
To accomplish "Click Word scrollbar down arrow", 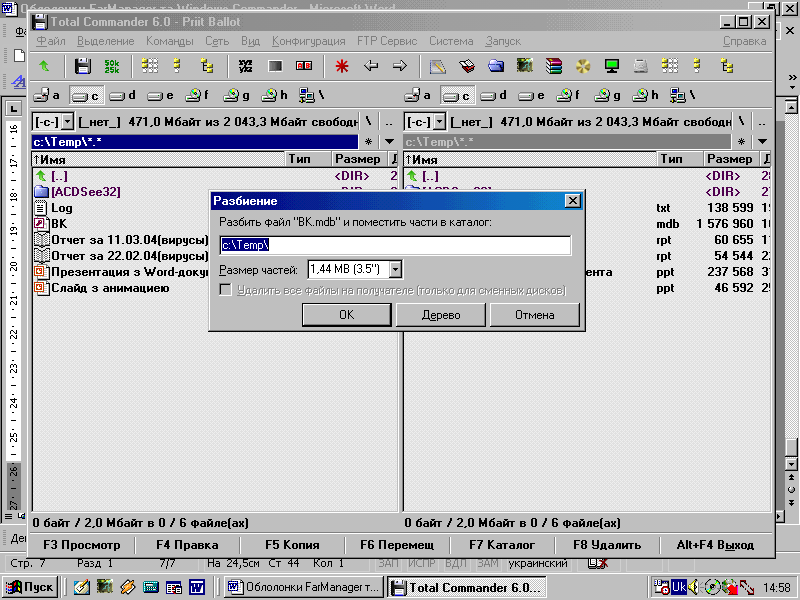I will 791,464.
